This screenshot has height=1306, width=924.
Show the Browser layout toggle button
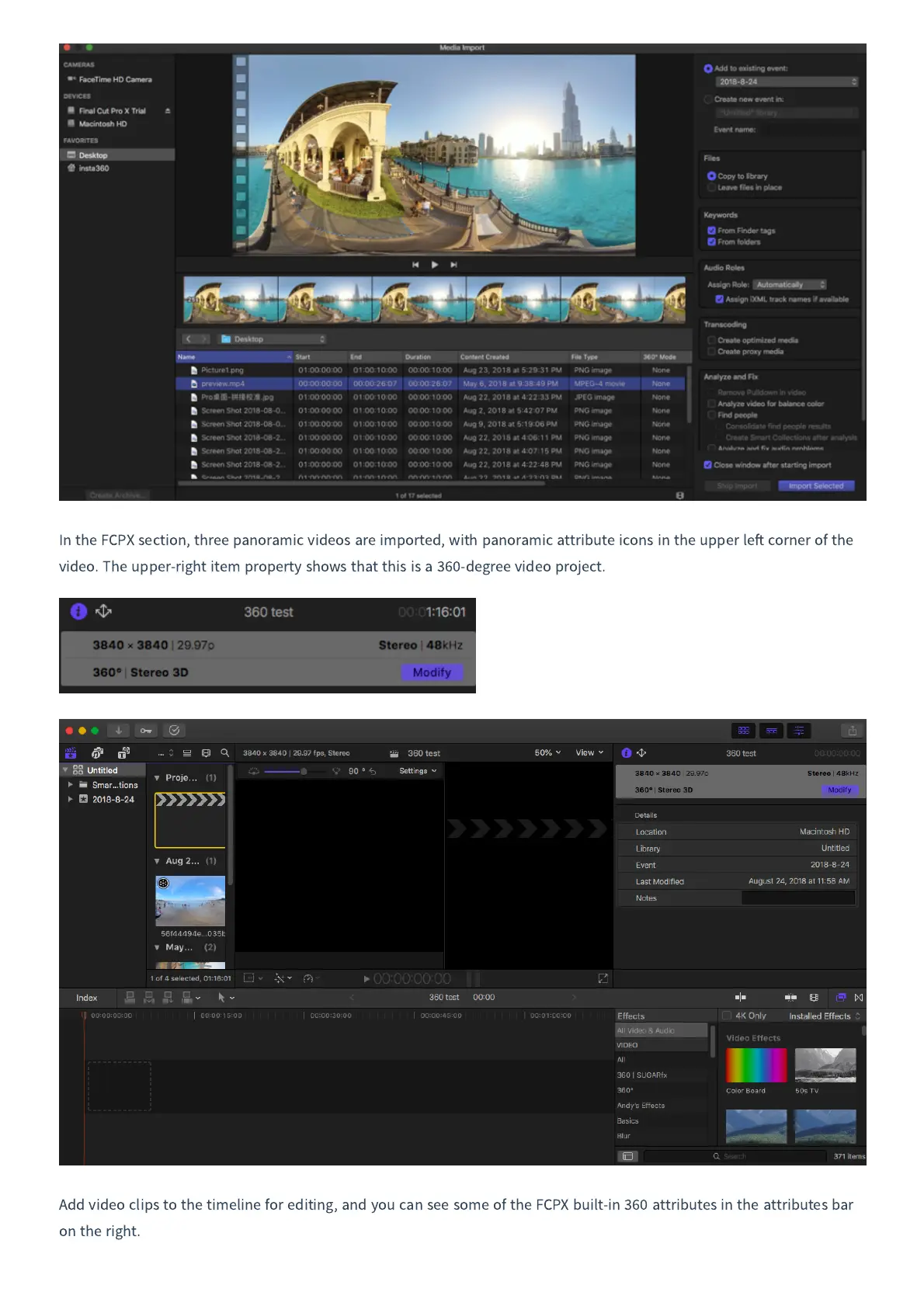(744, 731)
